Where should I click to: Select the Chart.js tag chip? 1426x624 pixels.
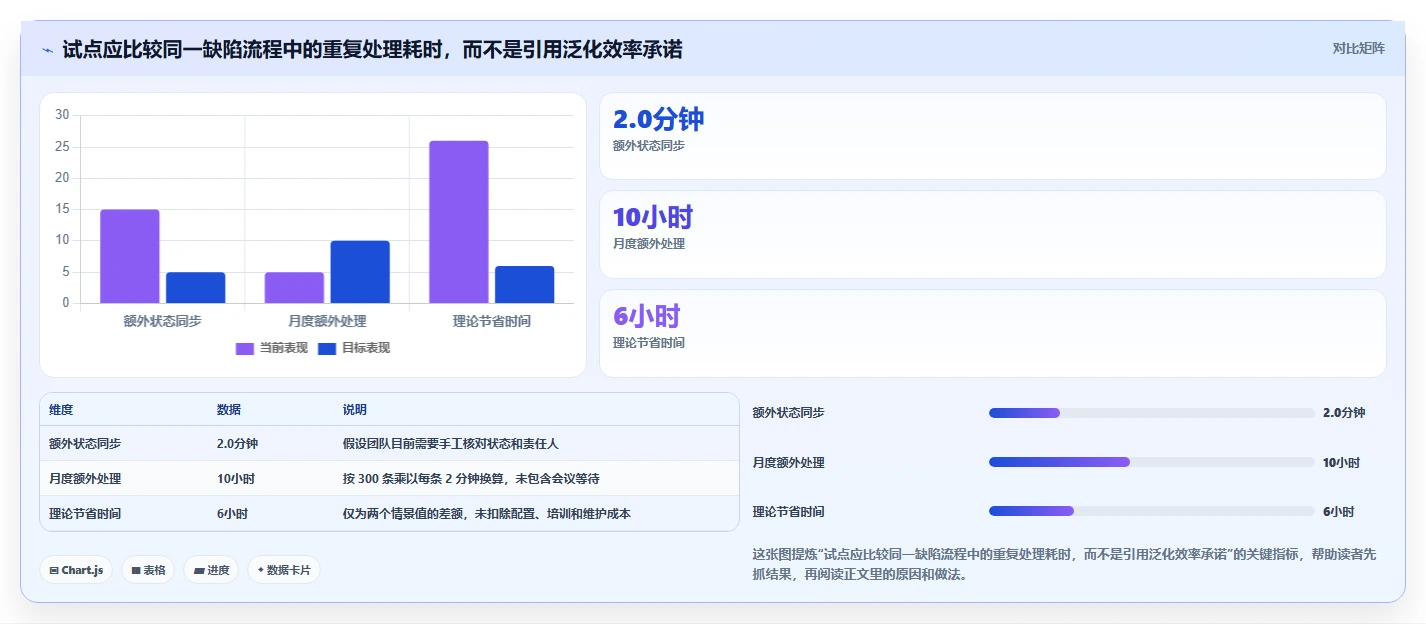coord(76,570)
